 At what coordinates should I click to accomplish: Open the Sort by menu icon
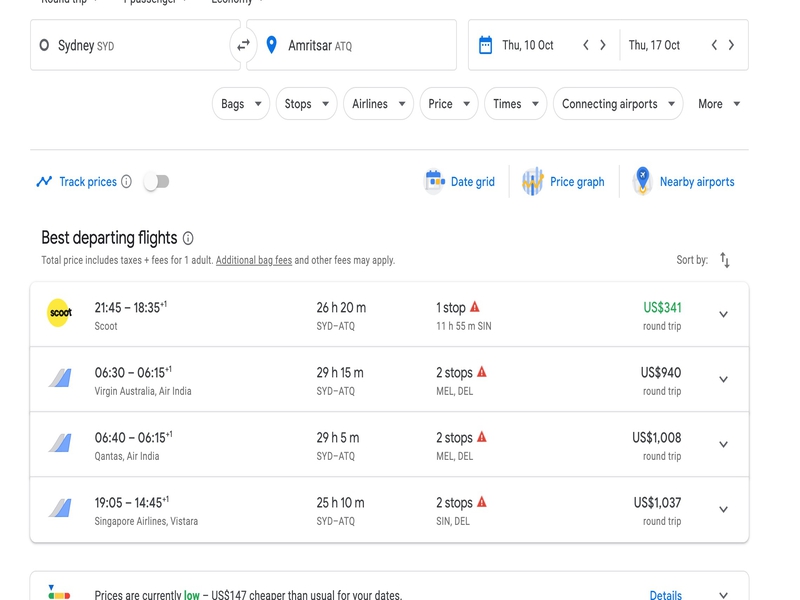pos(724,260)
